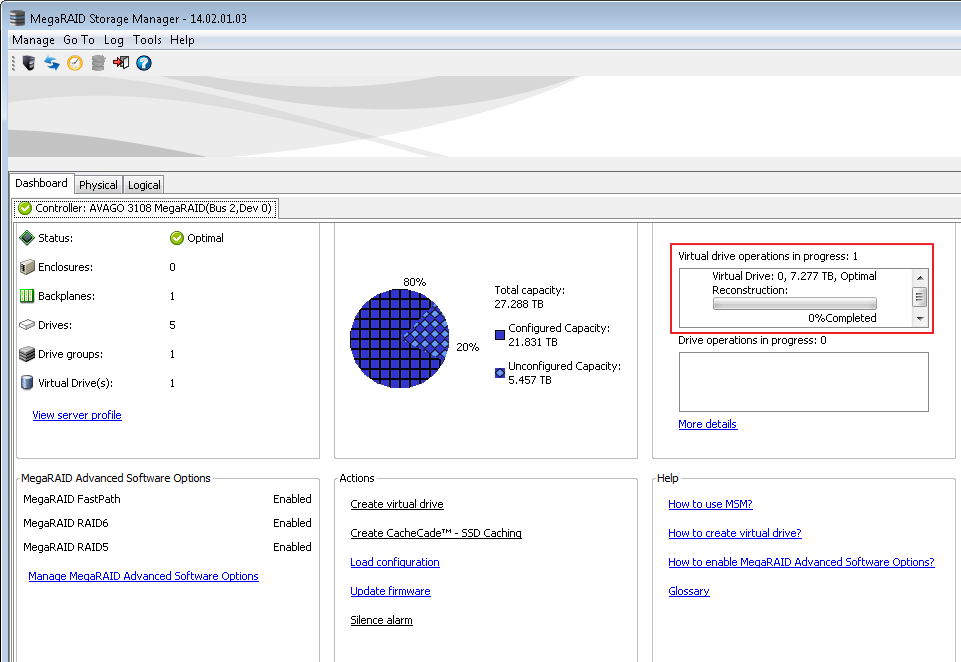The image size is (961, 662).
Task: Open the Glossary help link
Action: coord(689,591)
